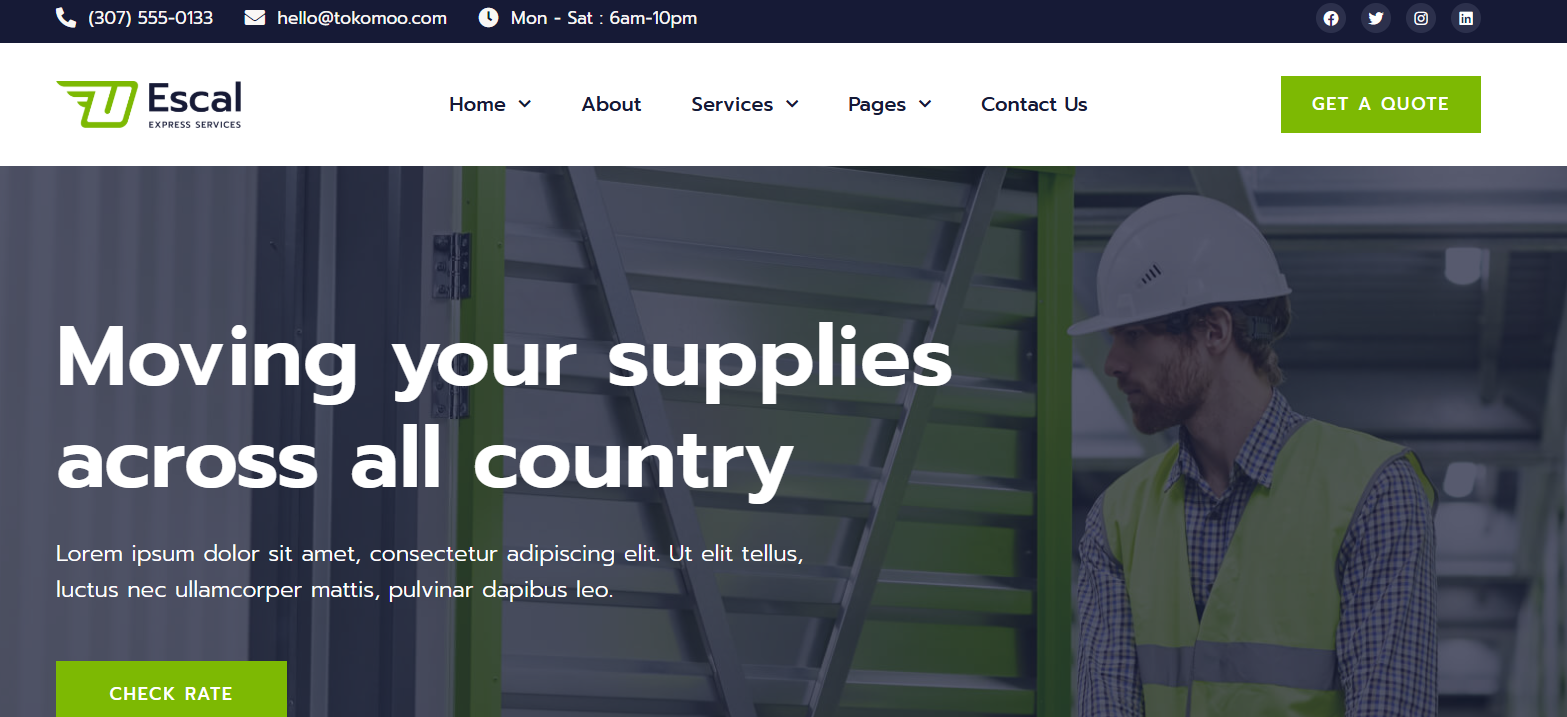This screenshot has width=1567, height=717.
Task: Expand the Services dropdown arrow
Action: 792,104
